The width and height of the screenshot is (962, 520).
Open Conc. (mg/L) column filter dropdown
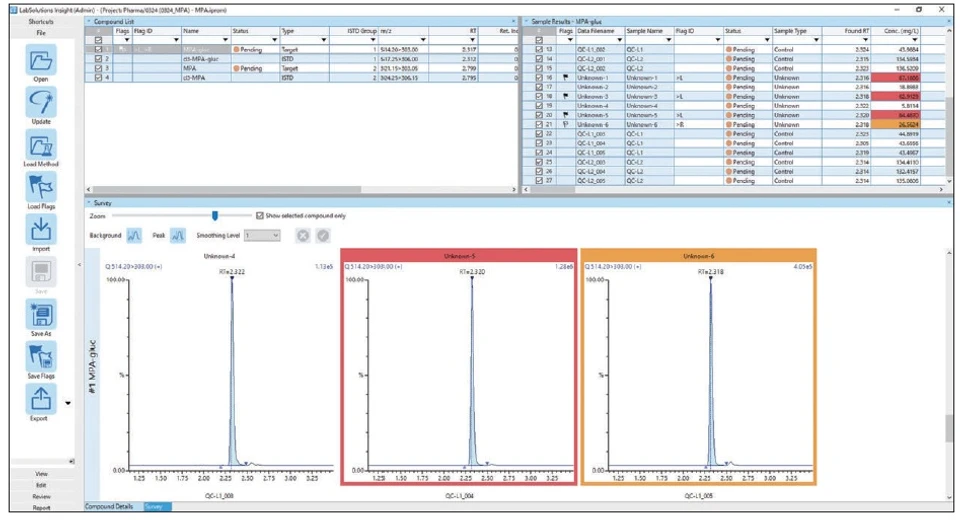tap(915, 40)
